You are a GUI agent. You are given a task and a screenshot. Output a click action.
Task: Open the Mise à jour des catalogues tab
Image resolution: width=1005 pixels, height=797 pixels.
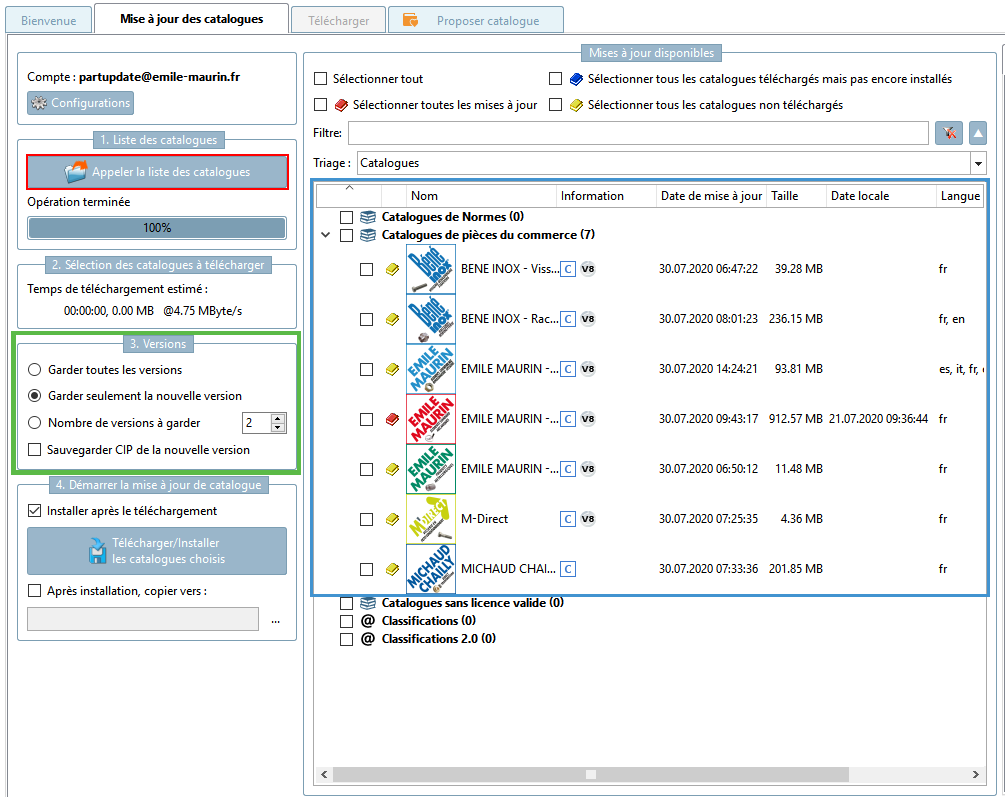pyautogui.click(x=192, y=19)
